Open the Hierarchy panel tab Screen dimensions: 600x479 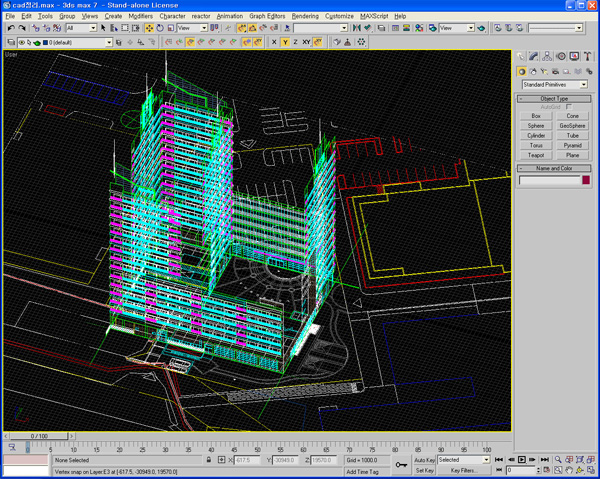(548, 57)
